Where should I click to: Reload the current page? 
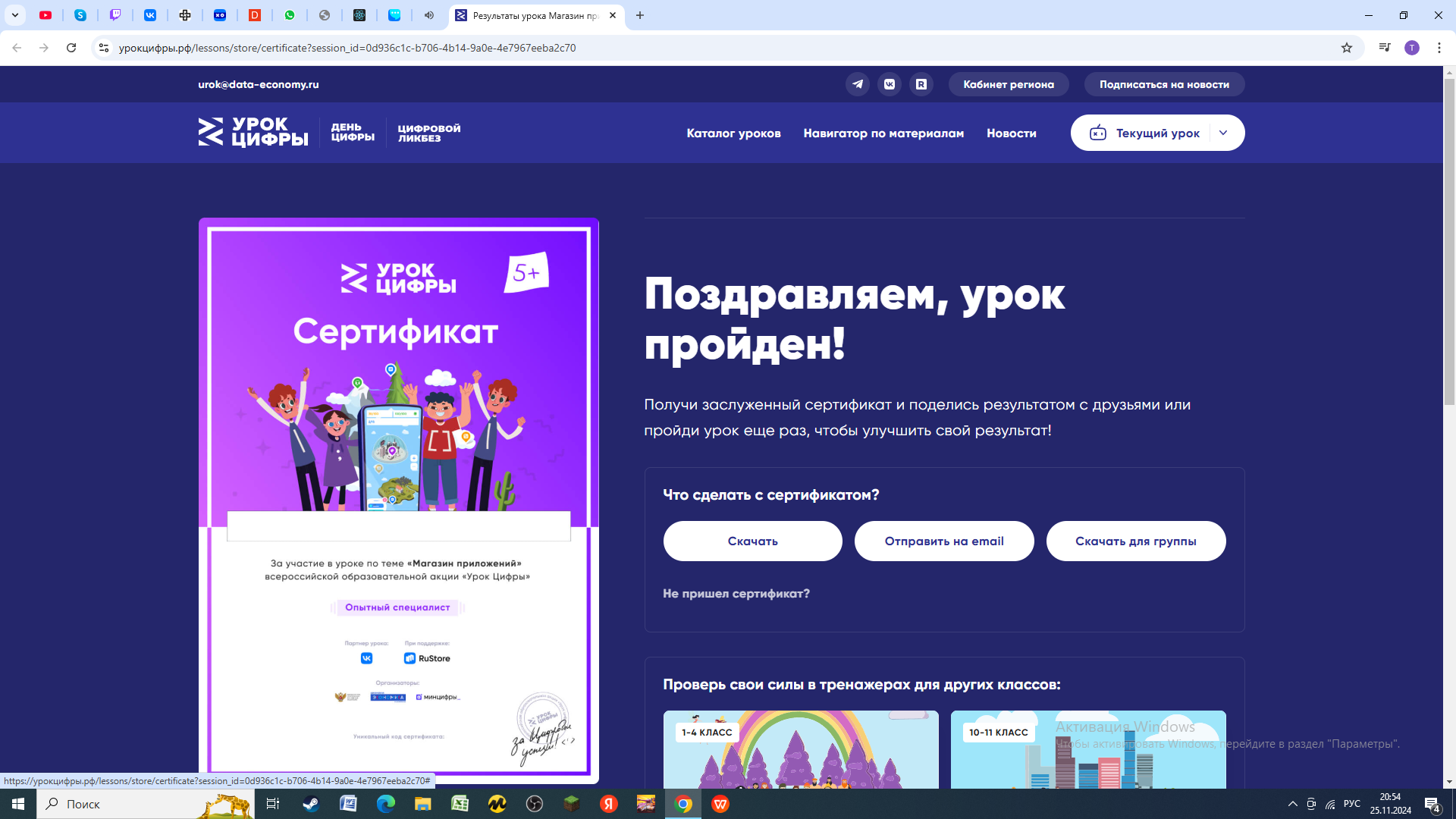click(71, 48)
